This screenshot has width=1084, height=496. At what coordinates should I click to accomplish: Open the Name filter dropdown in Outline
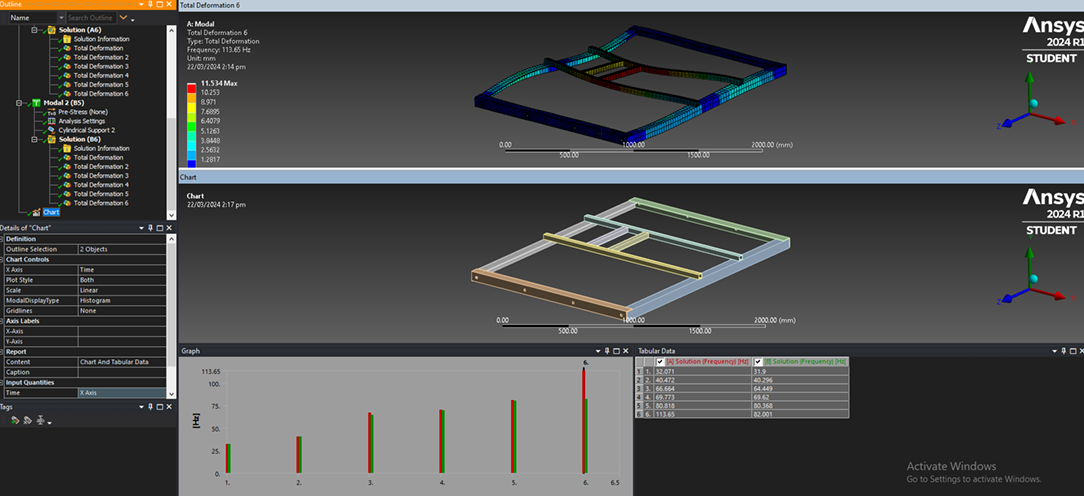(61, 18)
